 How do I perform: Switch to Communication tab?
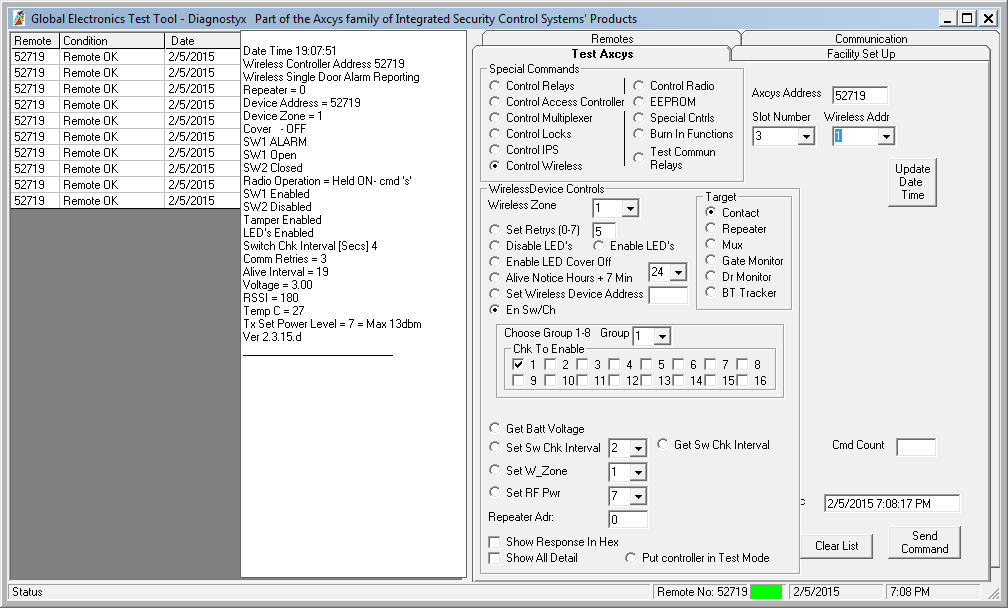point(870,38)
